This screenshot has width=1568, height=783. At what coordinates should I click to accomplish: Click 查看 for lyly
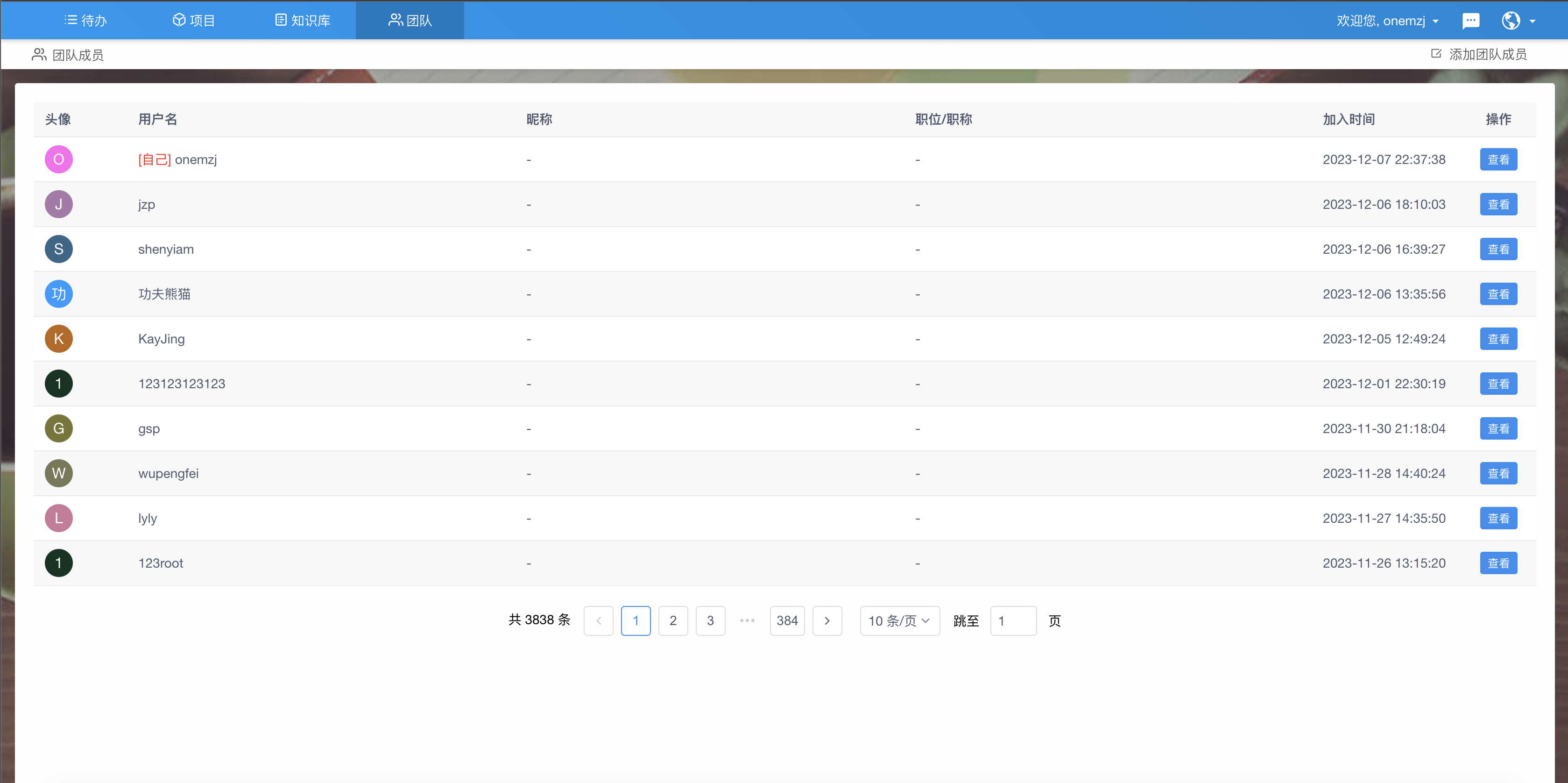1498,518
